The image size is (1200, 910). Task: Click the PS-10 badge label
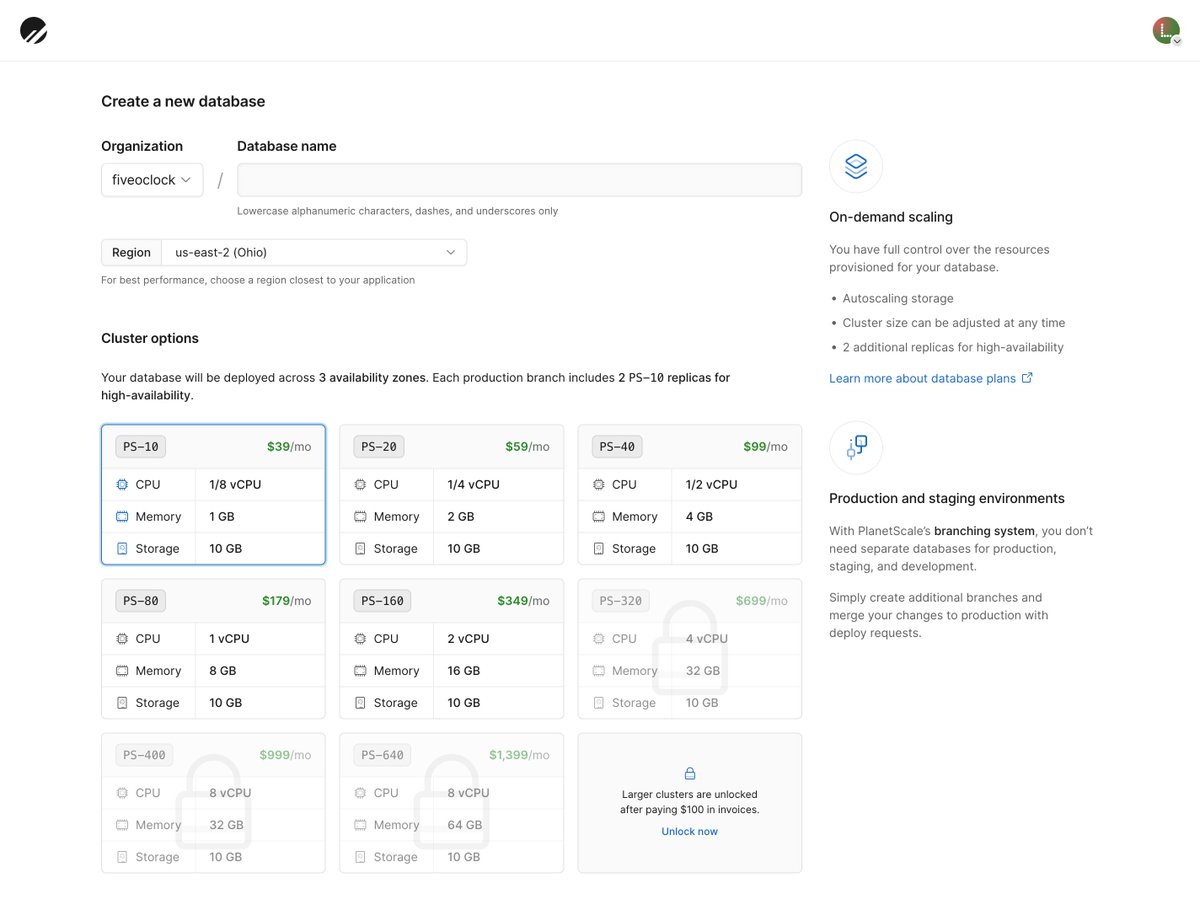coord(140,447)
